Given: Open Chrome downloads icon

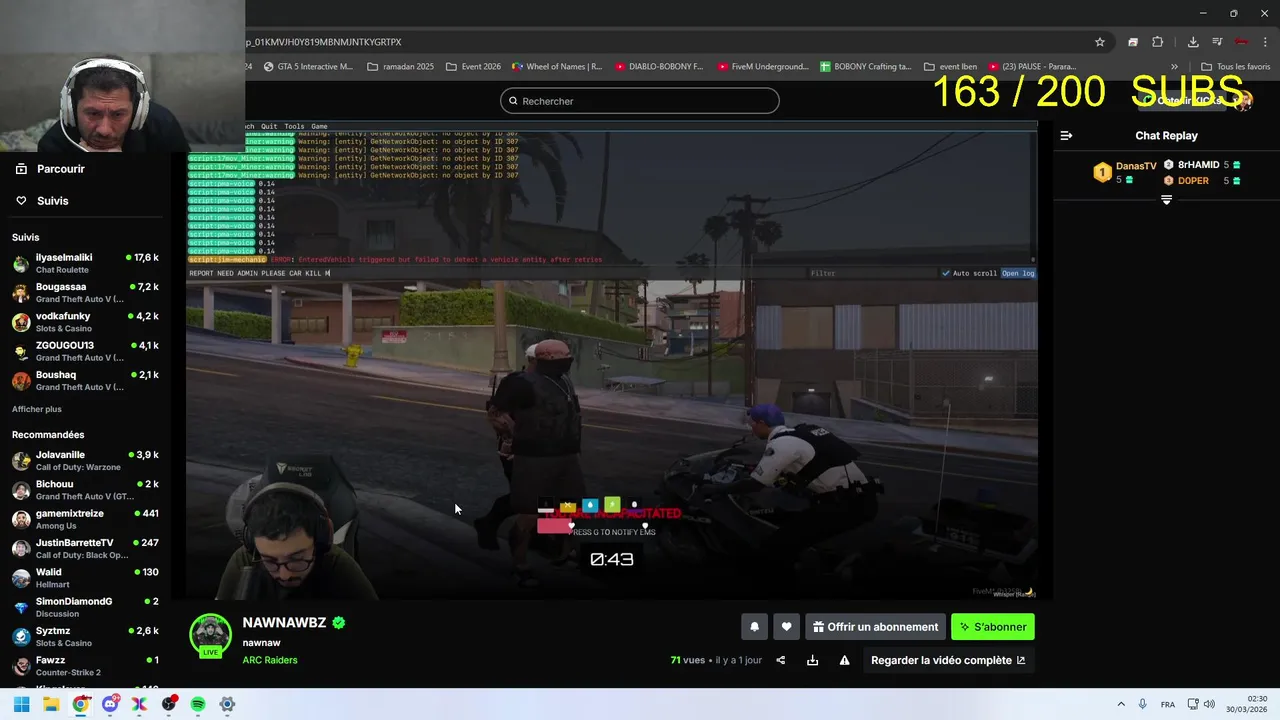Looking at the screenshot, I should pos(1193,42).
